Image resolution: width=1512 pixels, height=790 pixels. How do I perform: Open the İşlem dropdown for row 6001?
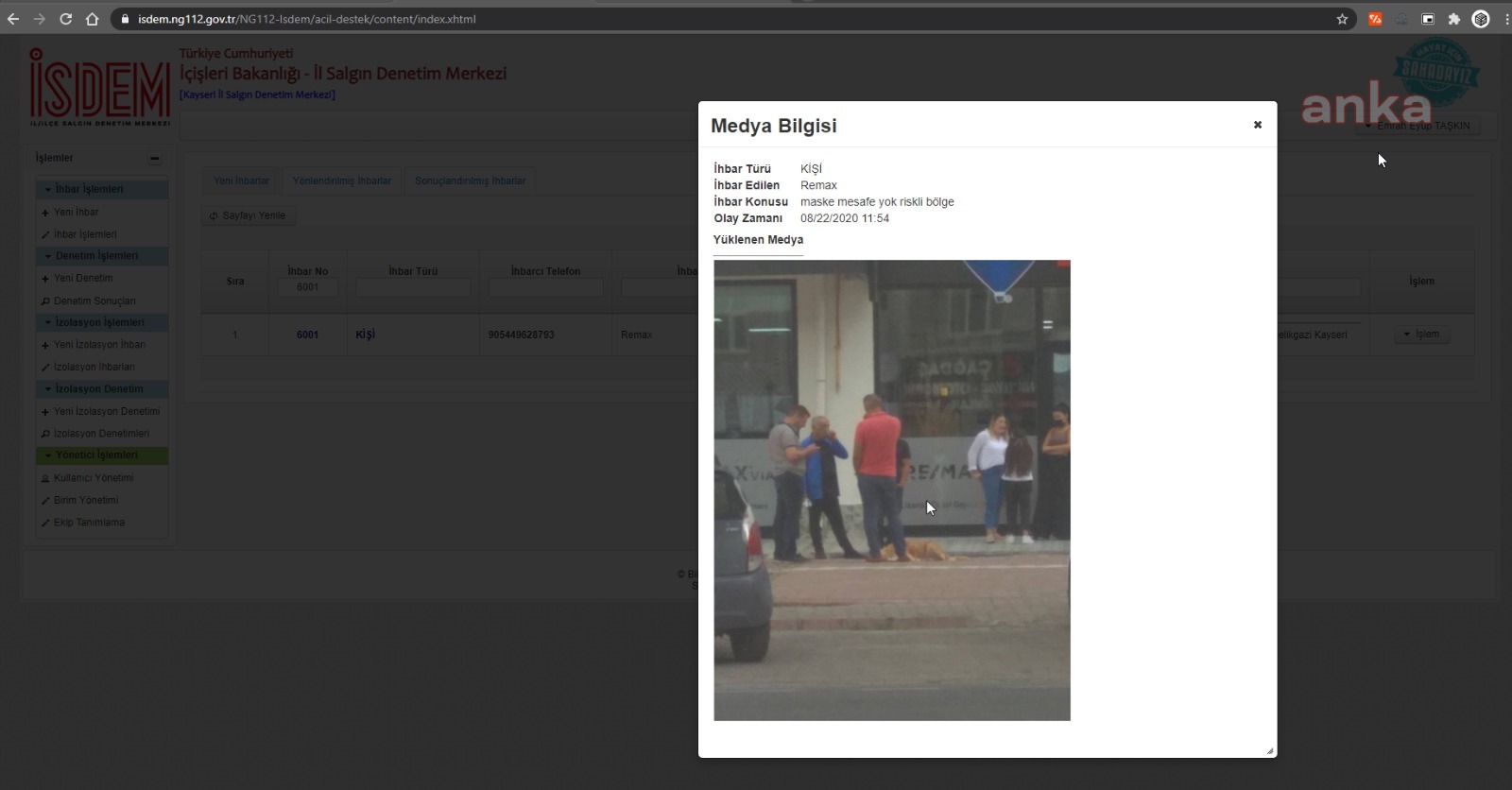[1421, 335]
